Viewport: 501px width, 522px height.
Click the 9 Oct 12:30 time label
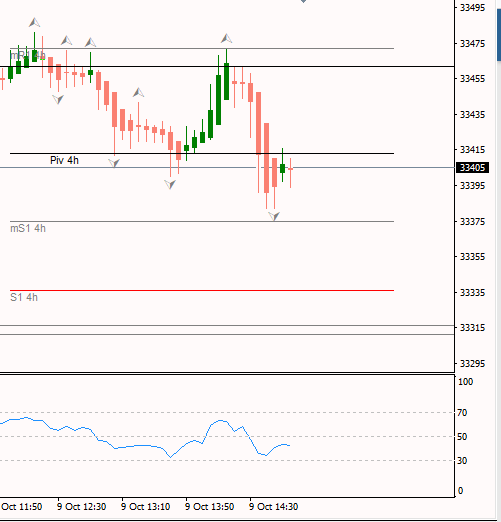81,507
